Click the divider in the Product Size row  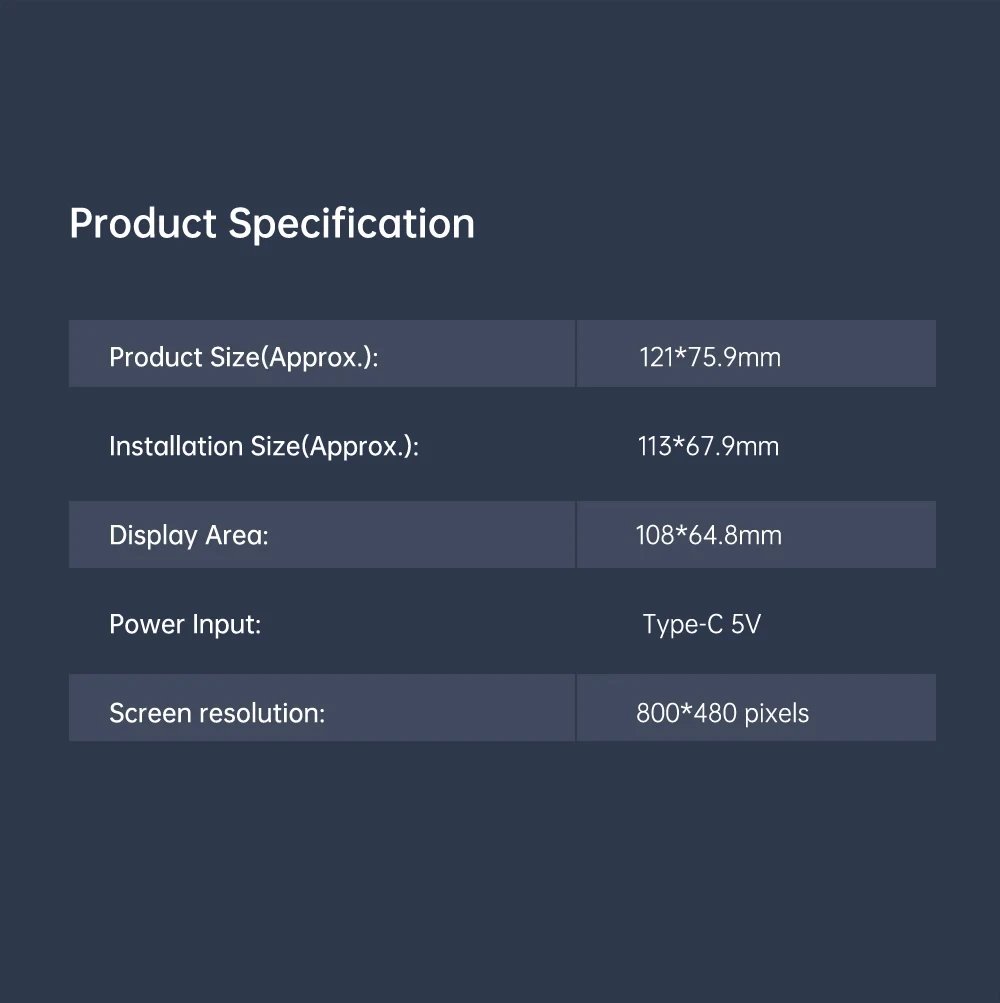tap(576, 354)
